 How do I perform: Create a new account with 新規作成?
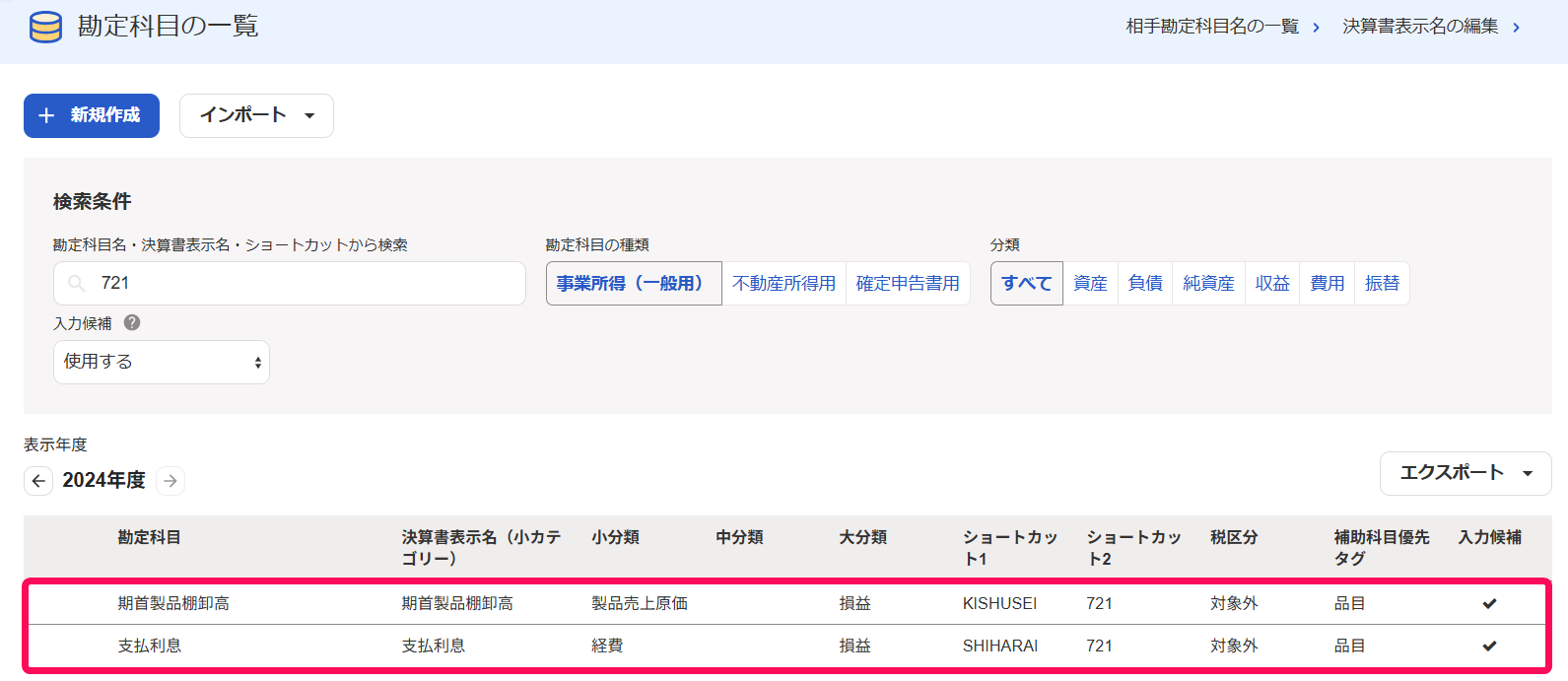pyautogui.click(x=92, y=115)
